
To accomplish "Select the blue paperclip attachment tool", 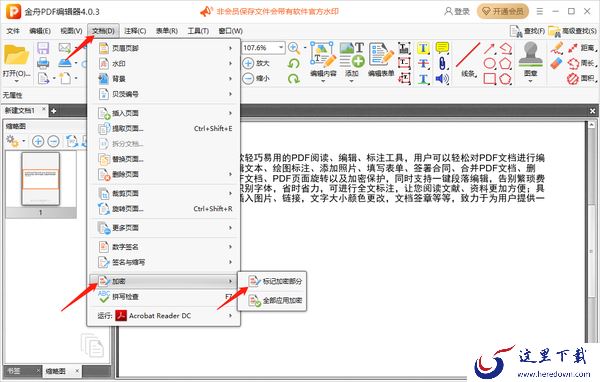I will (x=442, y=63).
